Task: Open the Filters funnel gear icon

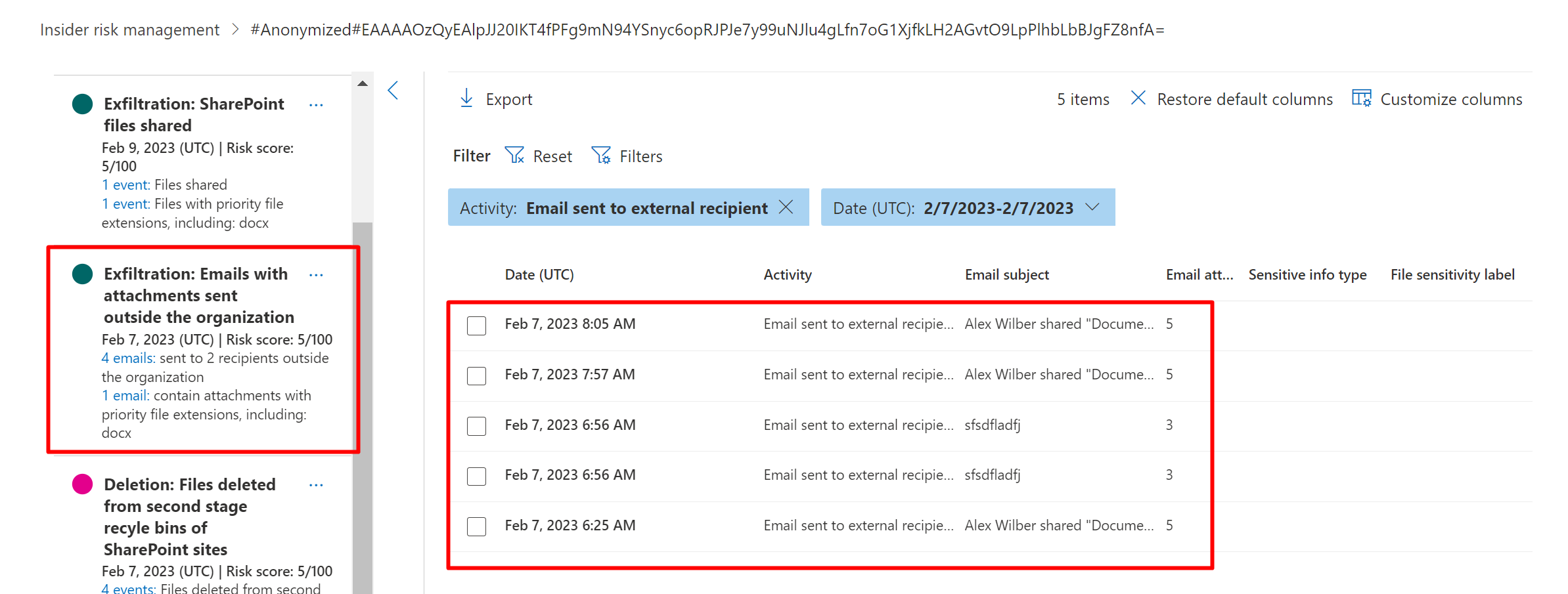Action: pyautogui.click(x=601, y=156)
